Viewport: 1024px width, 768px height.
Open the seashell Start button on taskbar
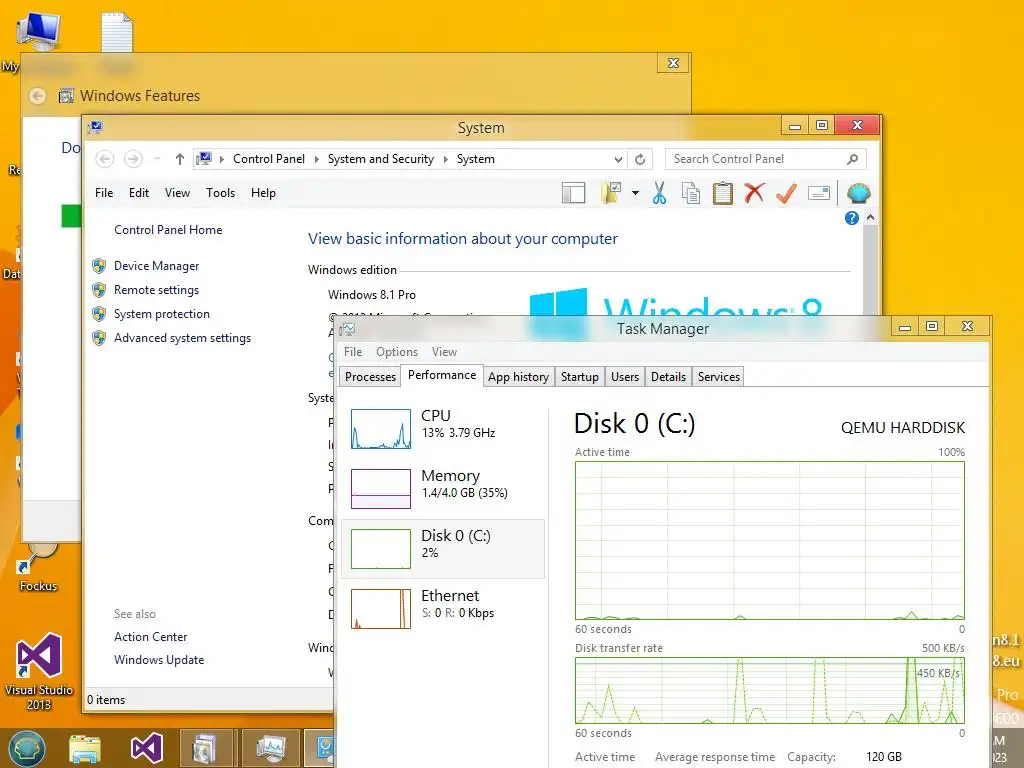tap(26, 748)
